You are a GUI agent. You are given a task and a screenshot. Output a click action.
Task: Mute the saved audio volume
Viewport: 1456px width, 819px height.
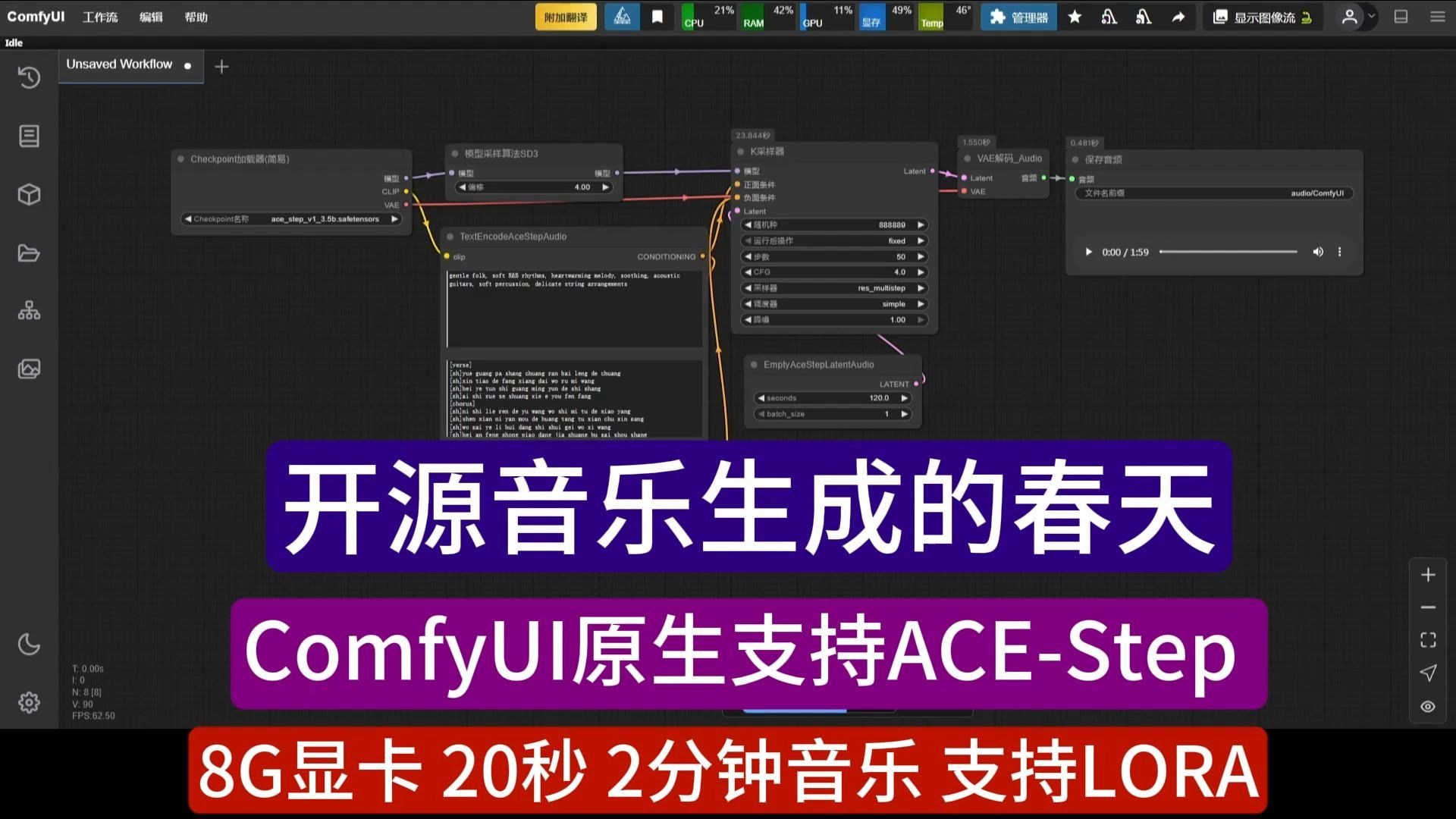pyautogui.click(x=1318, y=252)
